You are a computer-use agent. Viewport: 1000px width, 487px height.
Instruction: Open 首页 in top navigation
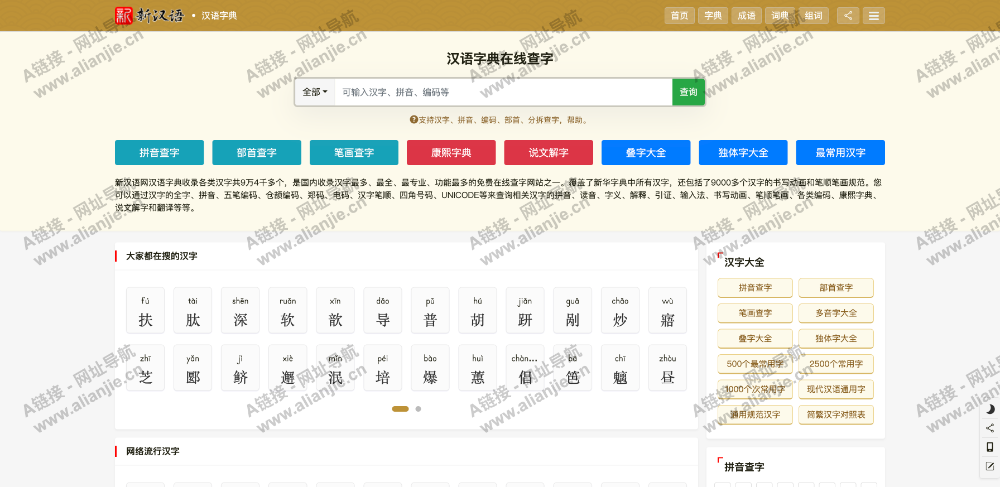pos(679,15)
